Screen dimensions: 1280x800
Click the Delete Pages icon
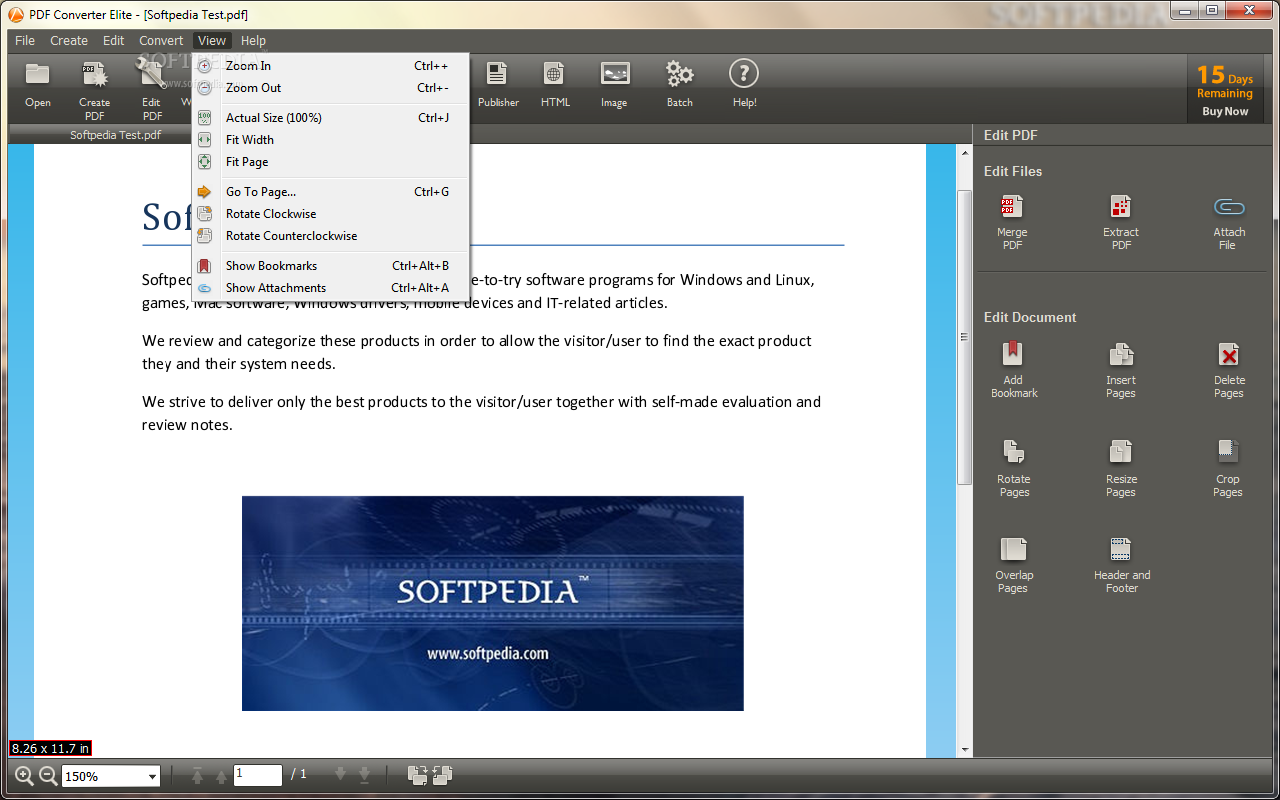point(1229,354)
